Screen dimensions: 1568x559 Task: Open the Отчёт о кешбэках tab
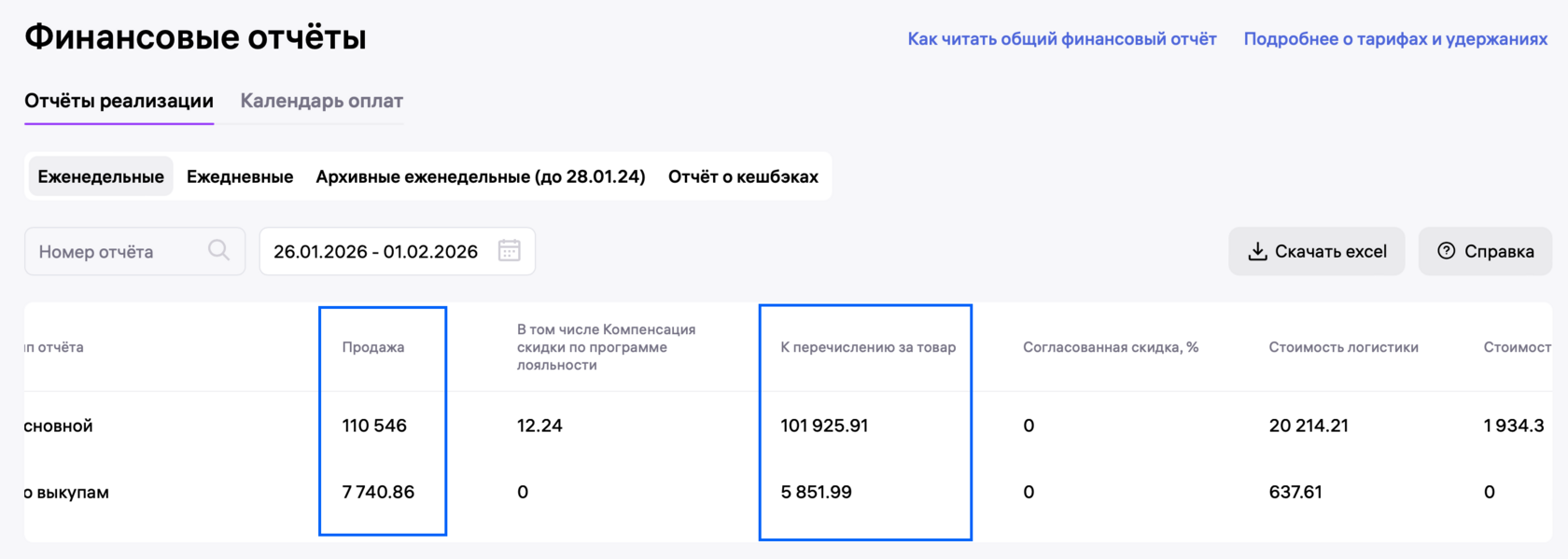743,176
